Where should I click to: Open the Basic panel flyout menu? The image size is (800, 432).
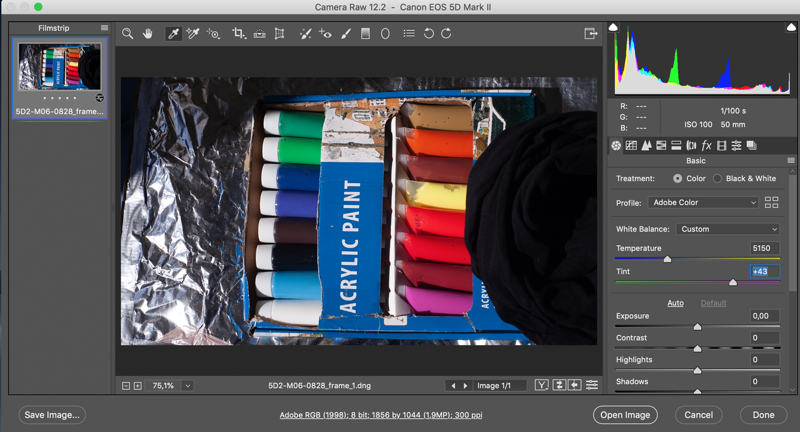click(x=791, y=161)
